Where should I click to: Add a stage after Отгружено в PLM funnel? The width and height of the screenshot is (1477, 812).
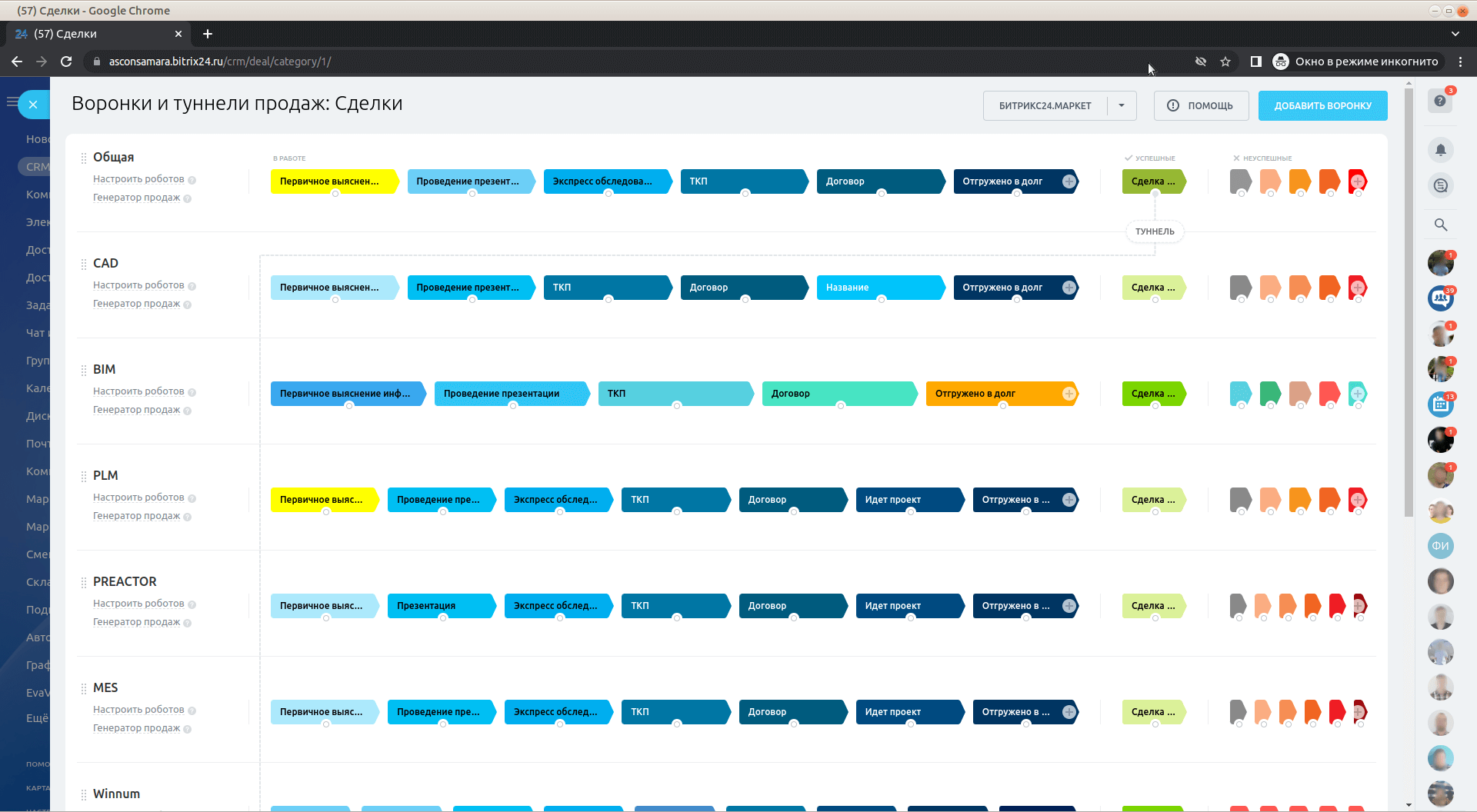[1069, 500]
